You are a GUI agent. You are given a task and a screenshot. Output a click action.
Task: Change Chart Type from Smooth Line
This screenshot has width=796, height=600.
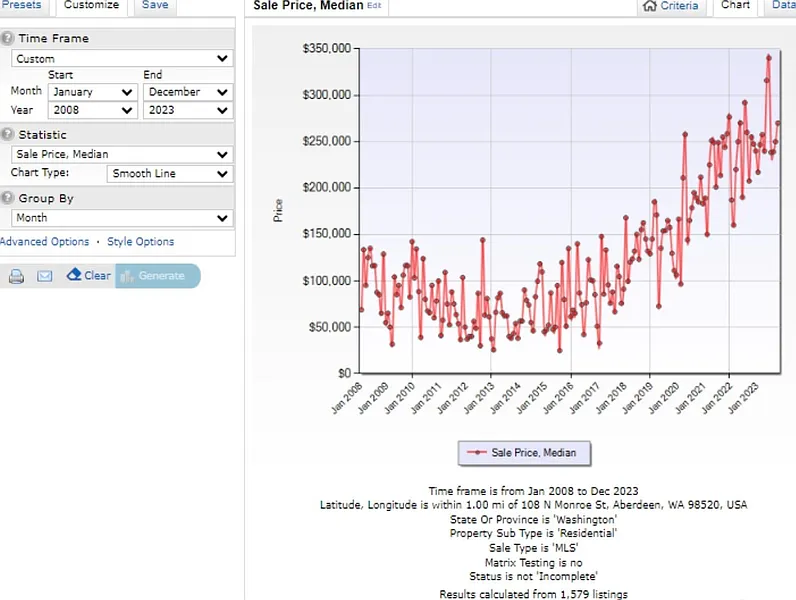[169, 174]
